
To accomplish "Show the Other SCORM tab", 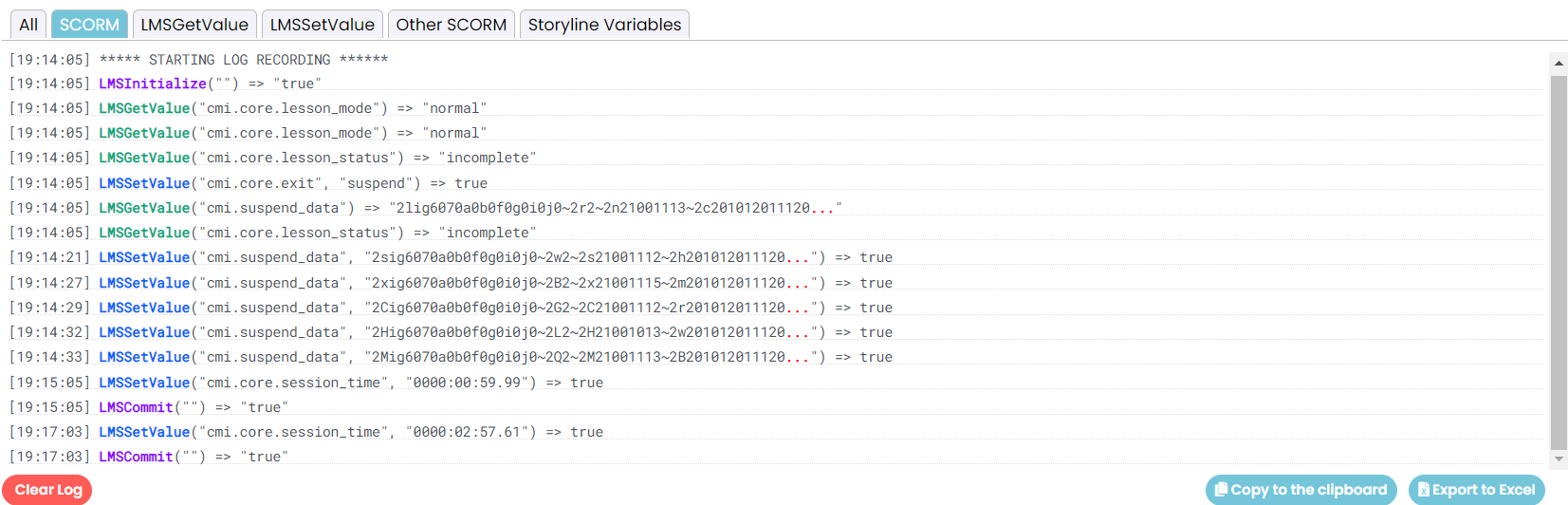I will (452, 25).
